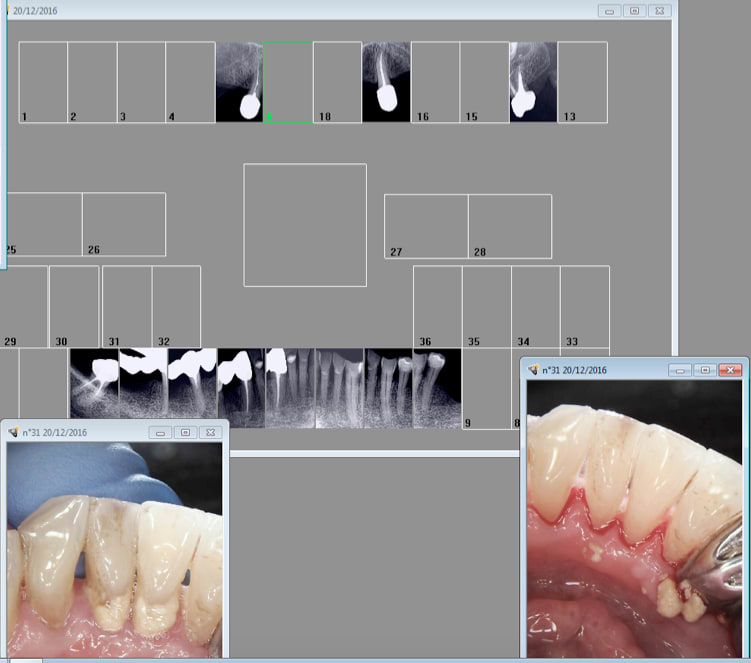The image size is (751, 663).
Task: Open the leftmost X-ray in the bottom row
Action: 94,383
